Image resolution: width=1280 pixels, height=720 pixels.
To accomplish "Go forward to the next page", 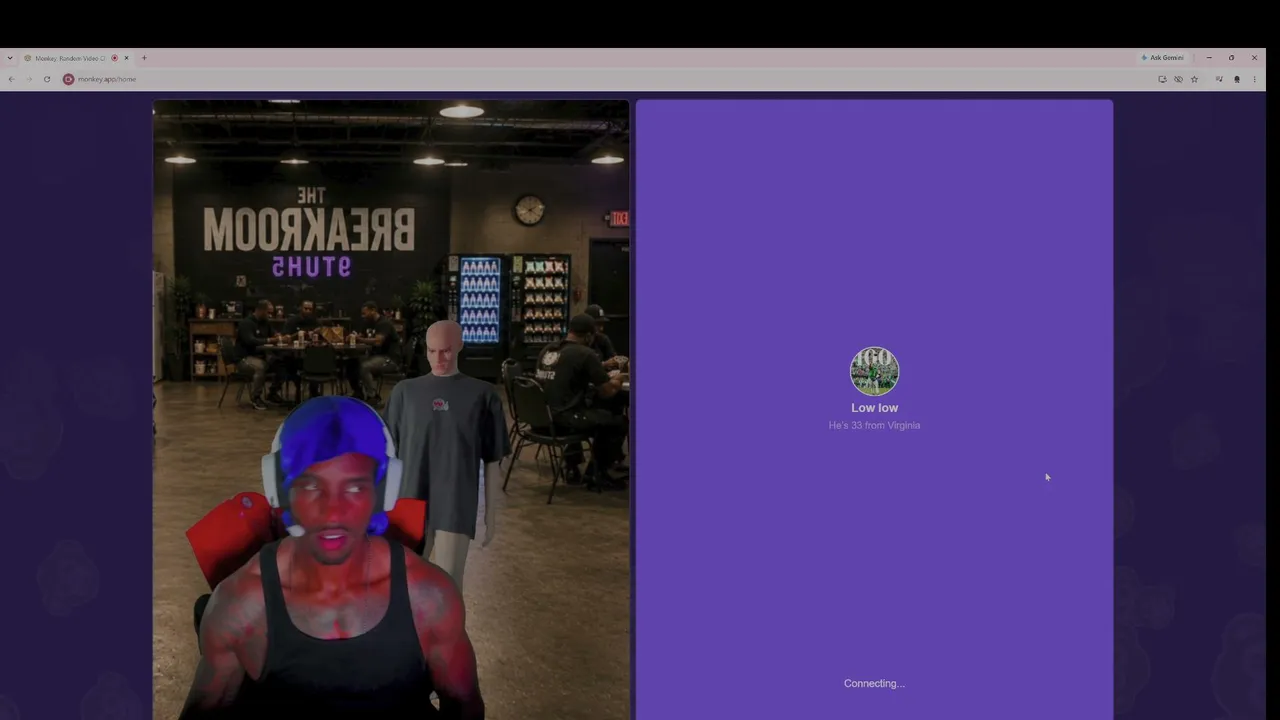I will coord(29,79).
